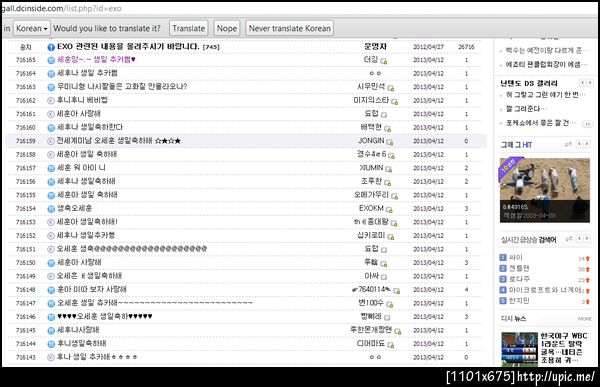Go to next trending search page
The width and height of the screenshot is (600, 387).
coord(587,239)
